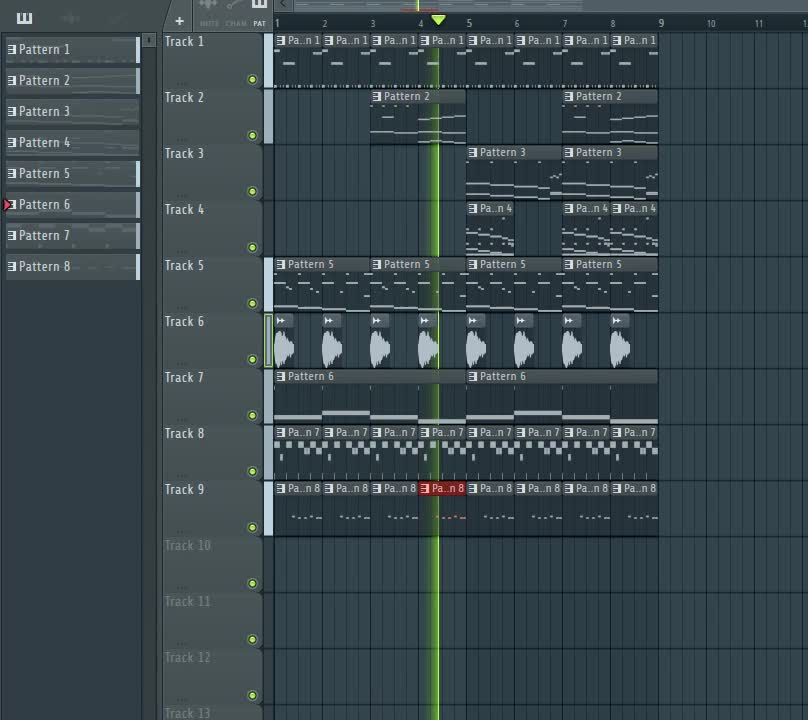Click the Track 6 audio clip icon at bar 6
This screenshot has width=808, height=720.
(x=520, y=321)
